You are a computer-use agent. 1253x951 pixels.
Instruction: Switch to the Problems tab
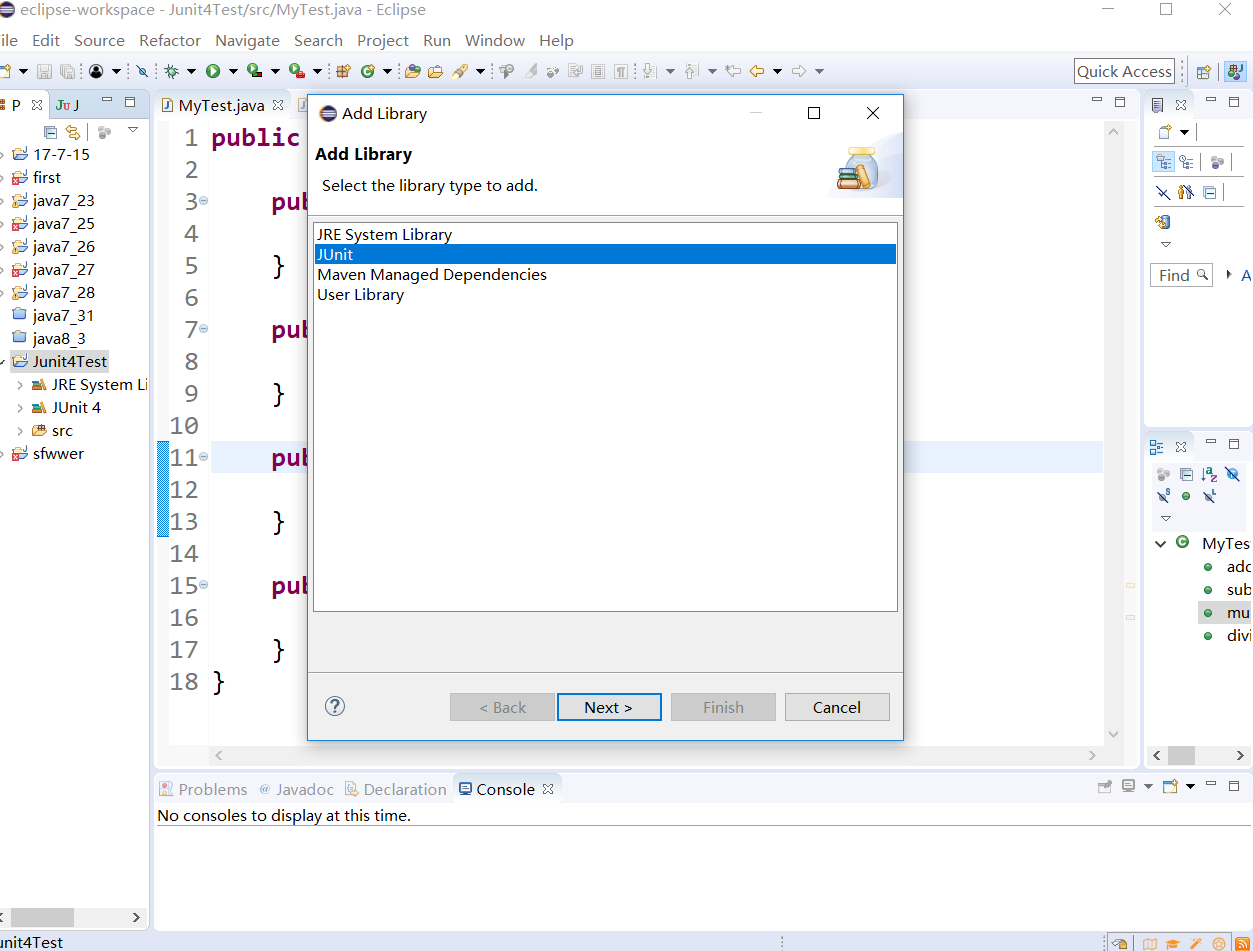click(203, 789)
